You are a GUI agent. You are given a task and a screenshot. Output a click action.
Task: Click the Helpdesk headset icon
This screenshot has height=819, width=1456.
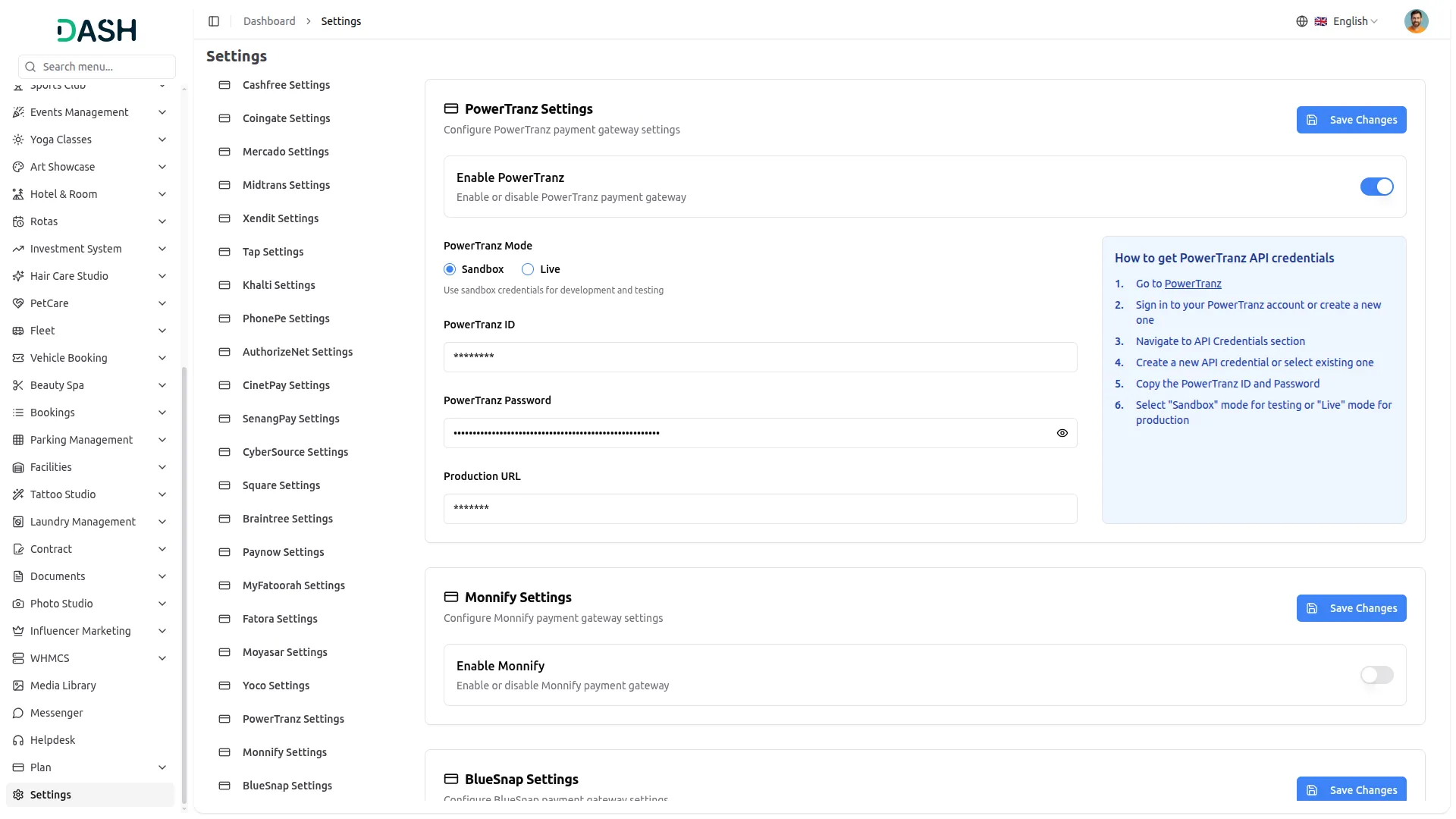coord(18,740)
